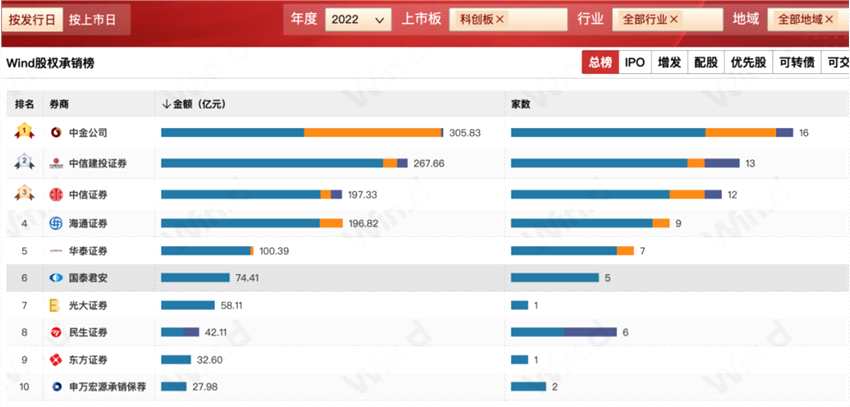Open 海通证券 broker name link
The height and width of the screenshot is (407, 850).
(x=88, y=223)
